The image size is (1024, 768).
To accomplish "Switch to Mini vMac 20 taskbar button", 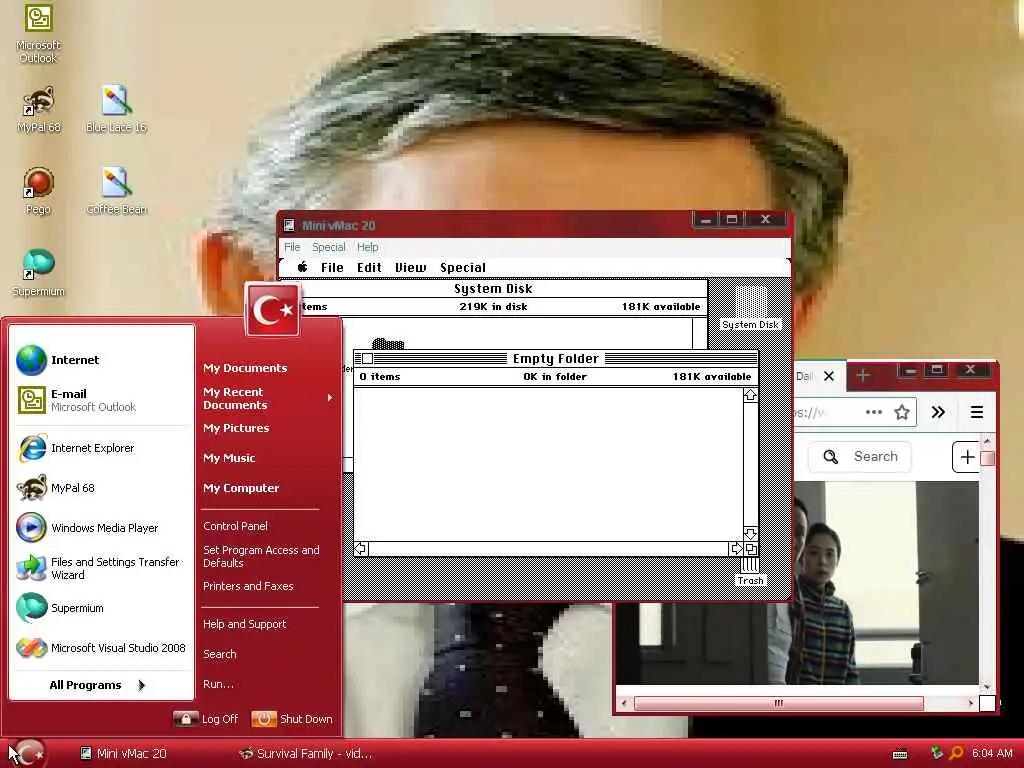I will (x=124, y=754).
